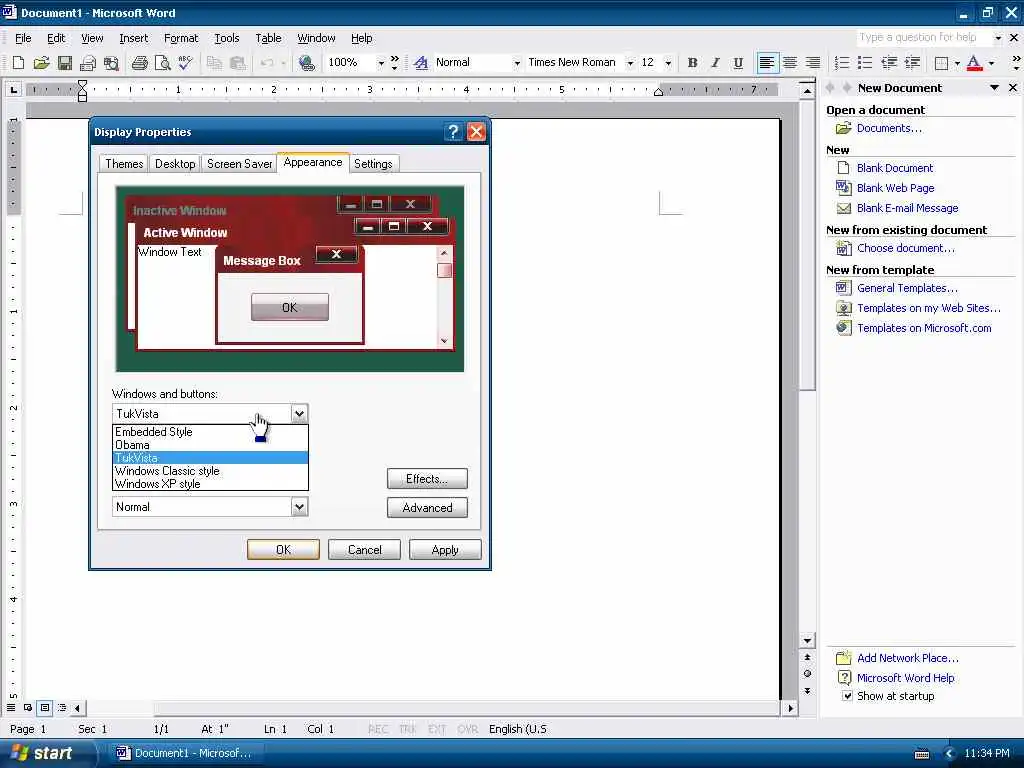The width and height of the screenshot is (1024, 768).
Task: Open the Zoom 100% dropdown
Action: tap(381, 63)
